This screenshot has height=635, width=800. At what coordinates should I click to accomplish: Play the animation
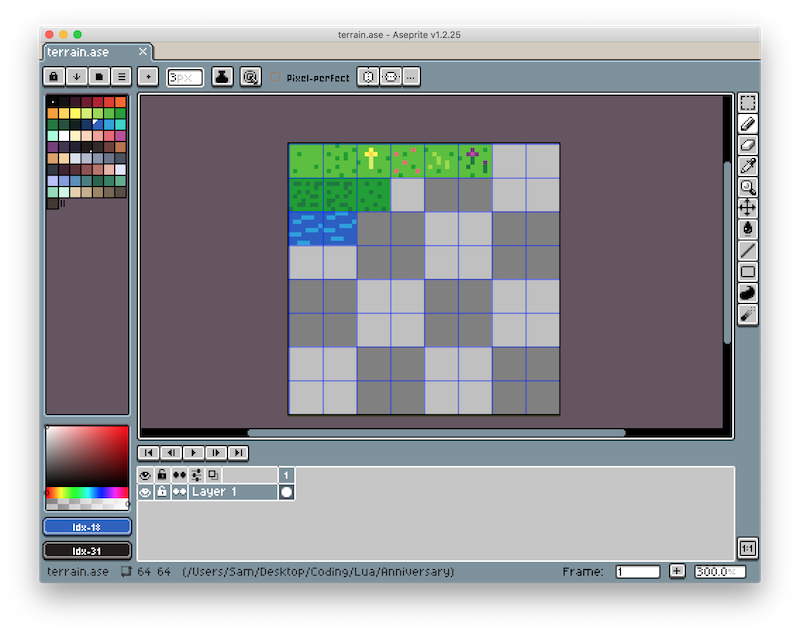194,453
